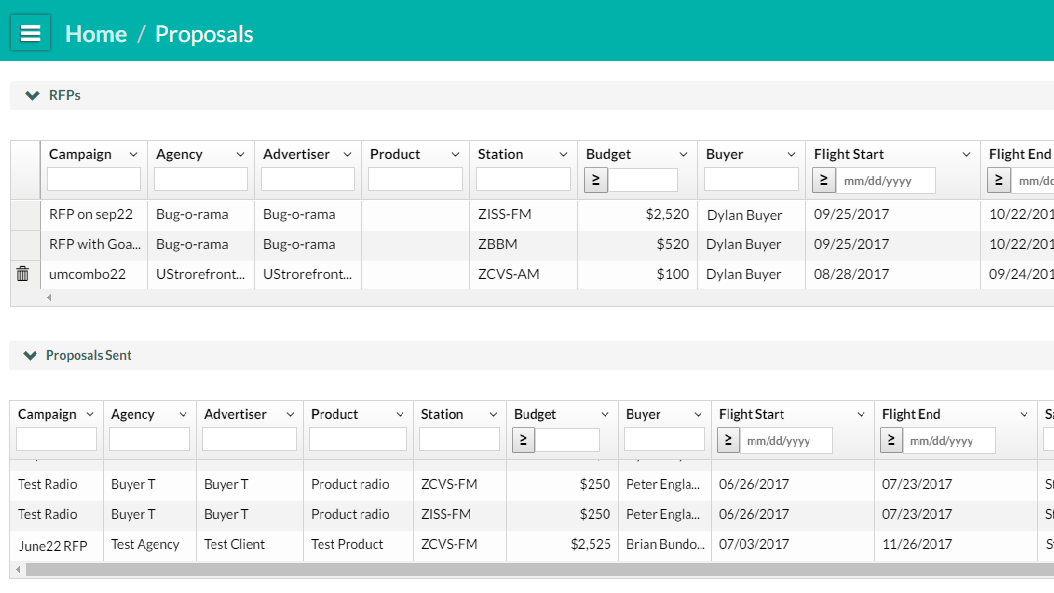The width and height of the screenshot is (1054, 593).
Task: Open Flight Start column menu in RFPs
Action: pyautogui.click(x=966, y=155)
